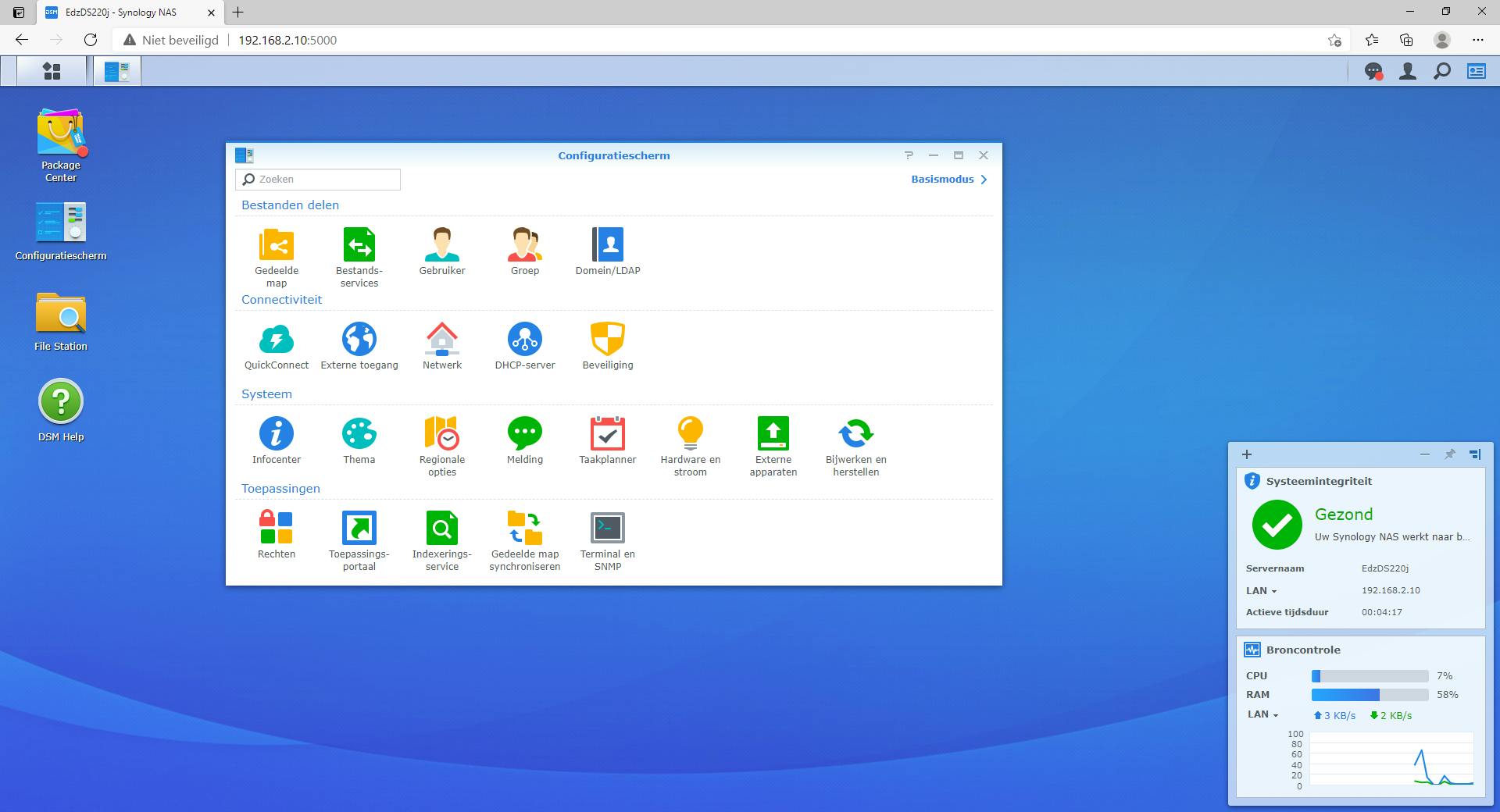Screen dimensions: 1500x812
Task: Open Toepassingsportaal settings
Action: click(359, 540)
